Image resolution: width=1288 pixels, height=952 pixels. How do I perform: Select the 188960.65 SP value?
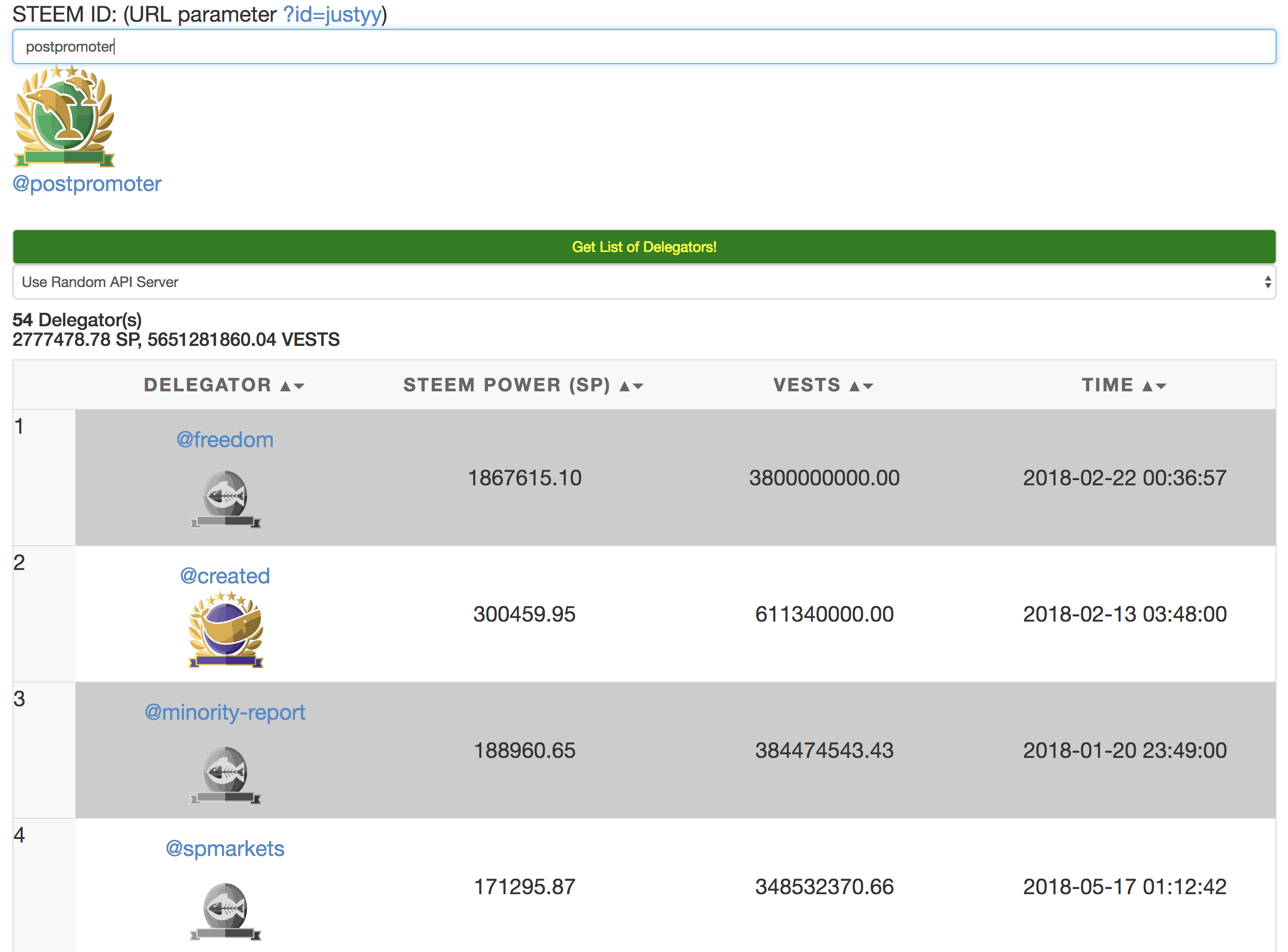(x=525, y=750)
